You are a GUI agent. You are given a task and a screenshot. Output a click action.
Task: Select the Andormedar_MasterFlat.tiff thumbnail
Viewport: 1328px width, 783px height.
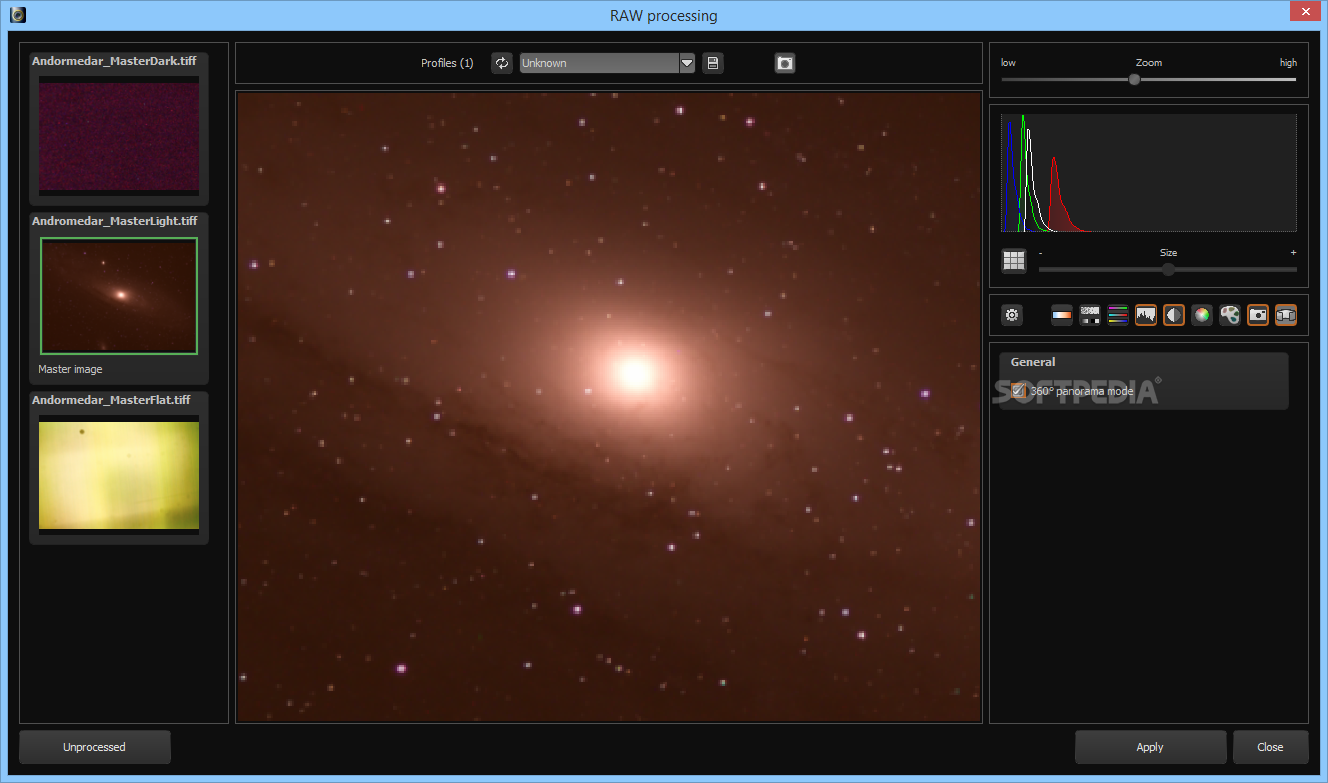click(x=119, y=475)
